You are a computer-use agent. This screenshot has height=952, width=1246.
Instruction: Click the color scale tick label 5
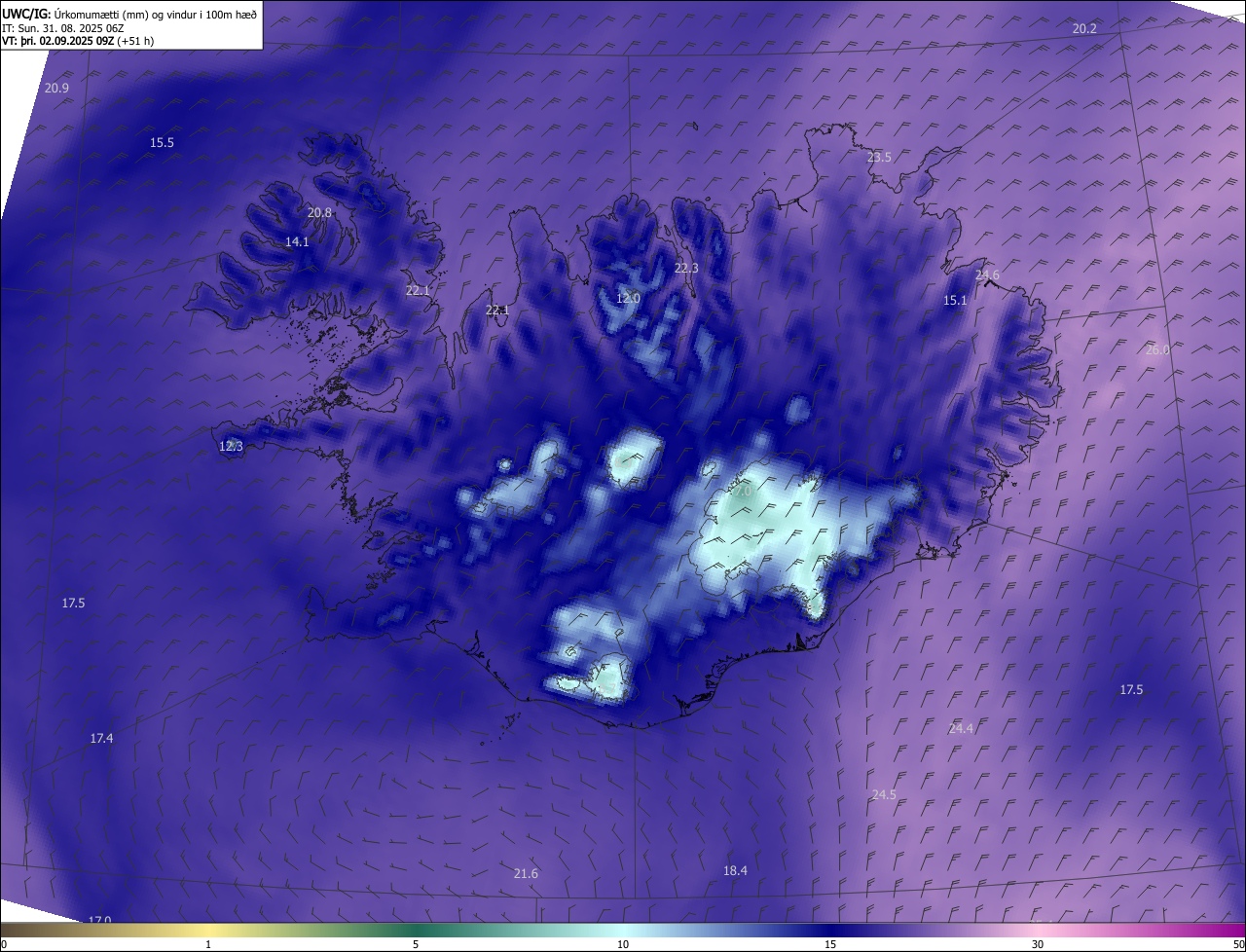[416, 944]
